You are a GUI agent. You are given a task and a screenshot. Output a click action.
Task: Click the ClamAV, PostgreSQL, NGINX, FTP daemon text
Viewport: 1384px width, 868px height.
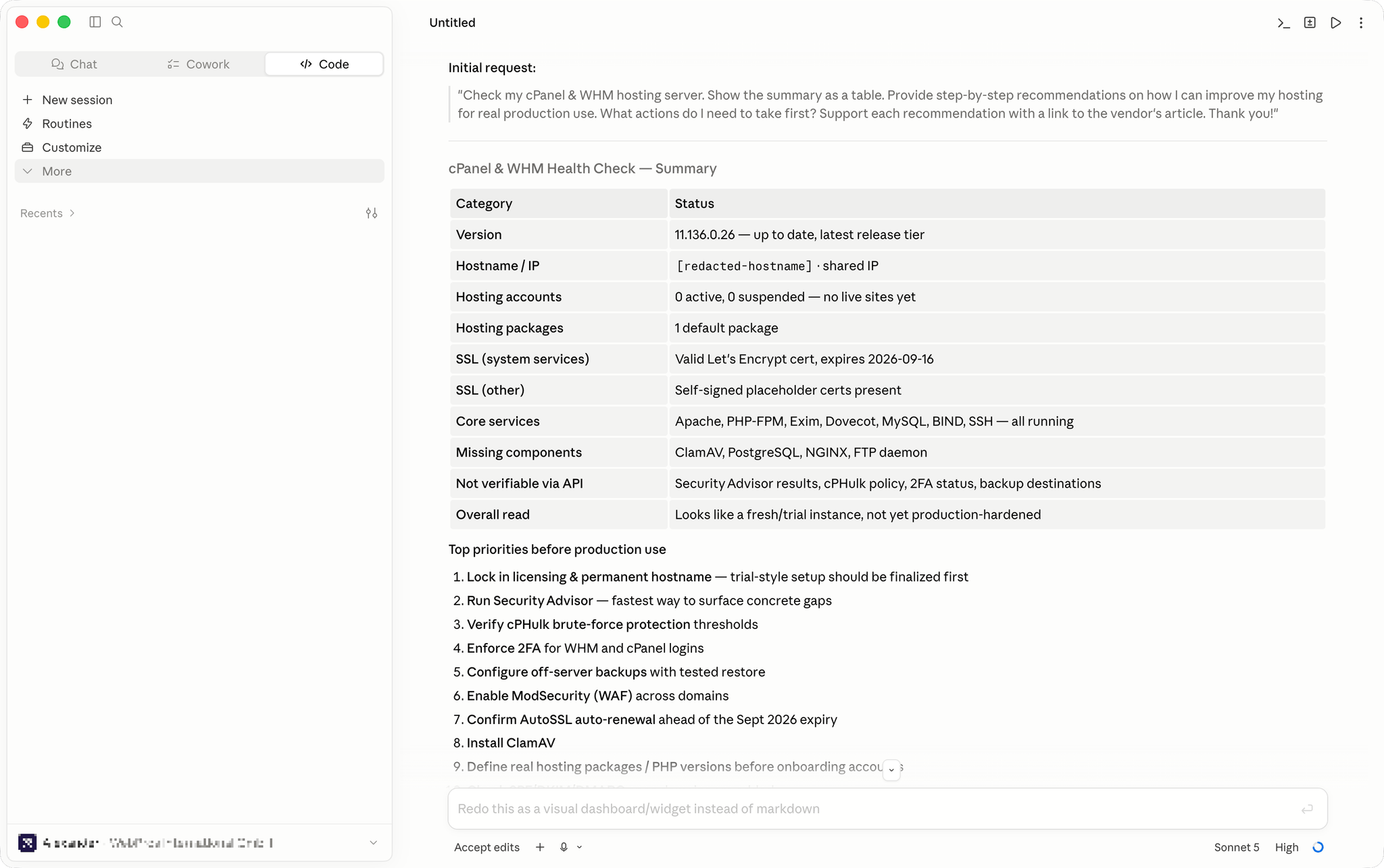[x=801, y=452]
